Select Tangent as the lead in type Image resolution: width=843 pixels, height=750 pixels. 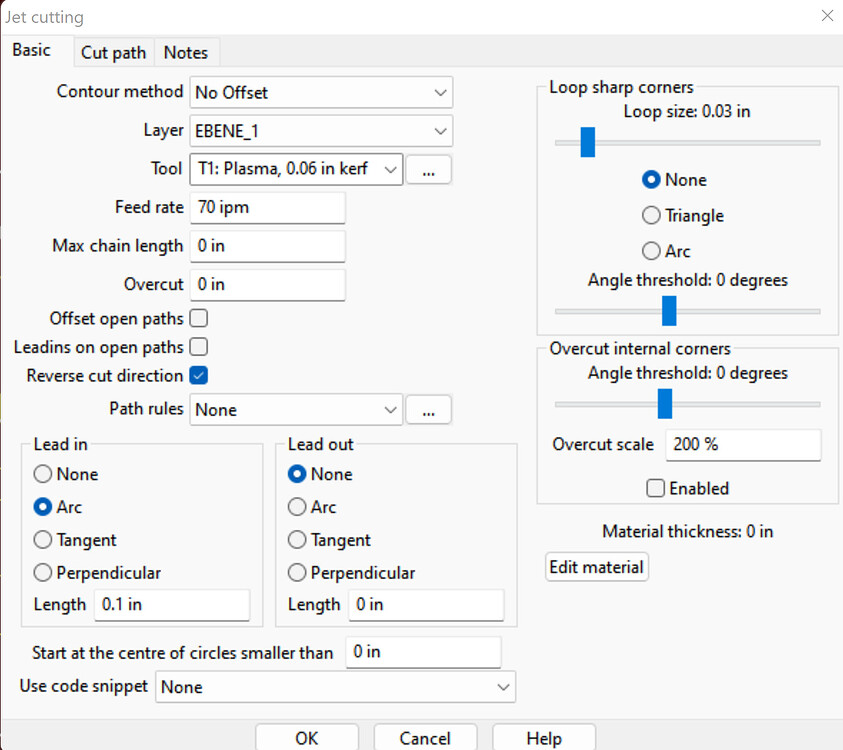pyautogui.click(x=42, y=540)
